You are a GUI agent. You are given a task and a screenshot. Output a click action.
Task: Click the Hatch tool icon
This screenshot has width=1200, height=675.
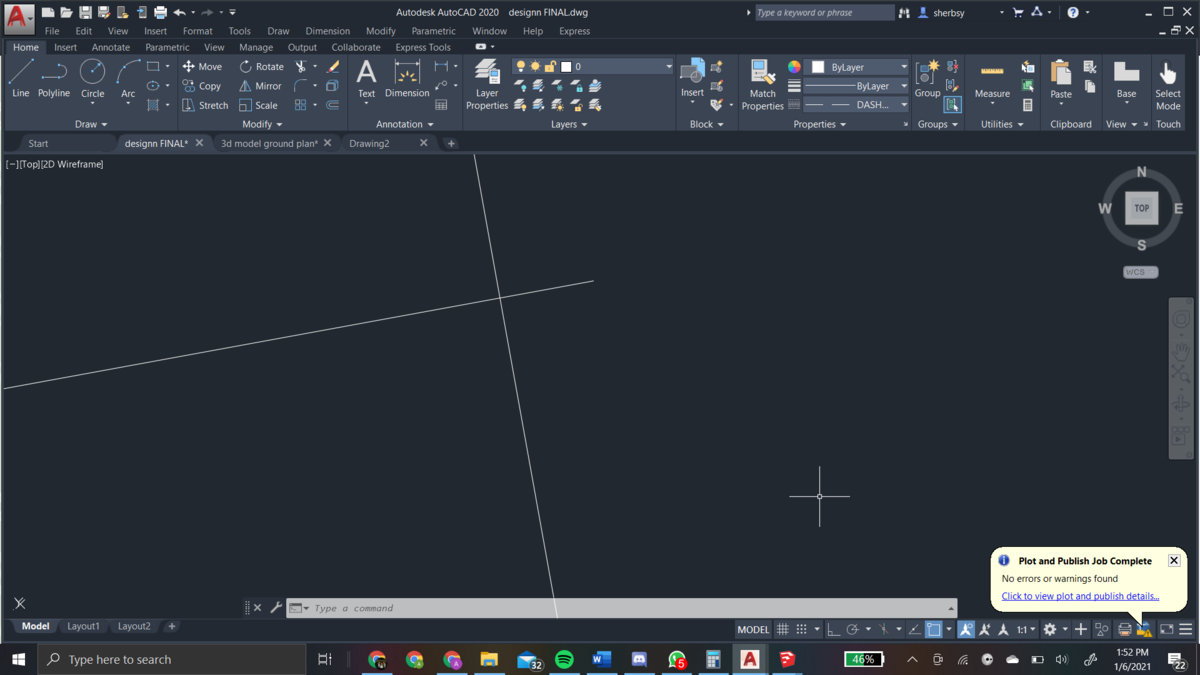(153, 105)
